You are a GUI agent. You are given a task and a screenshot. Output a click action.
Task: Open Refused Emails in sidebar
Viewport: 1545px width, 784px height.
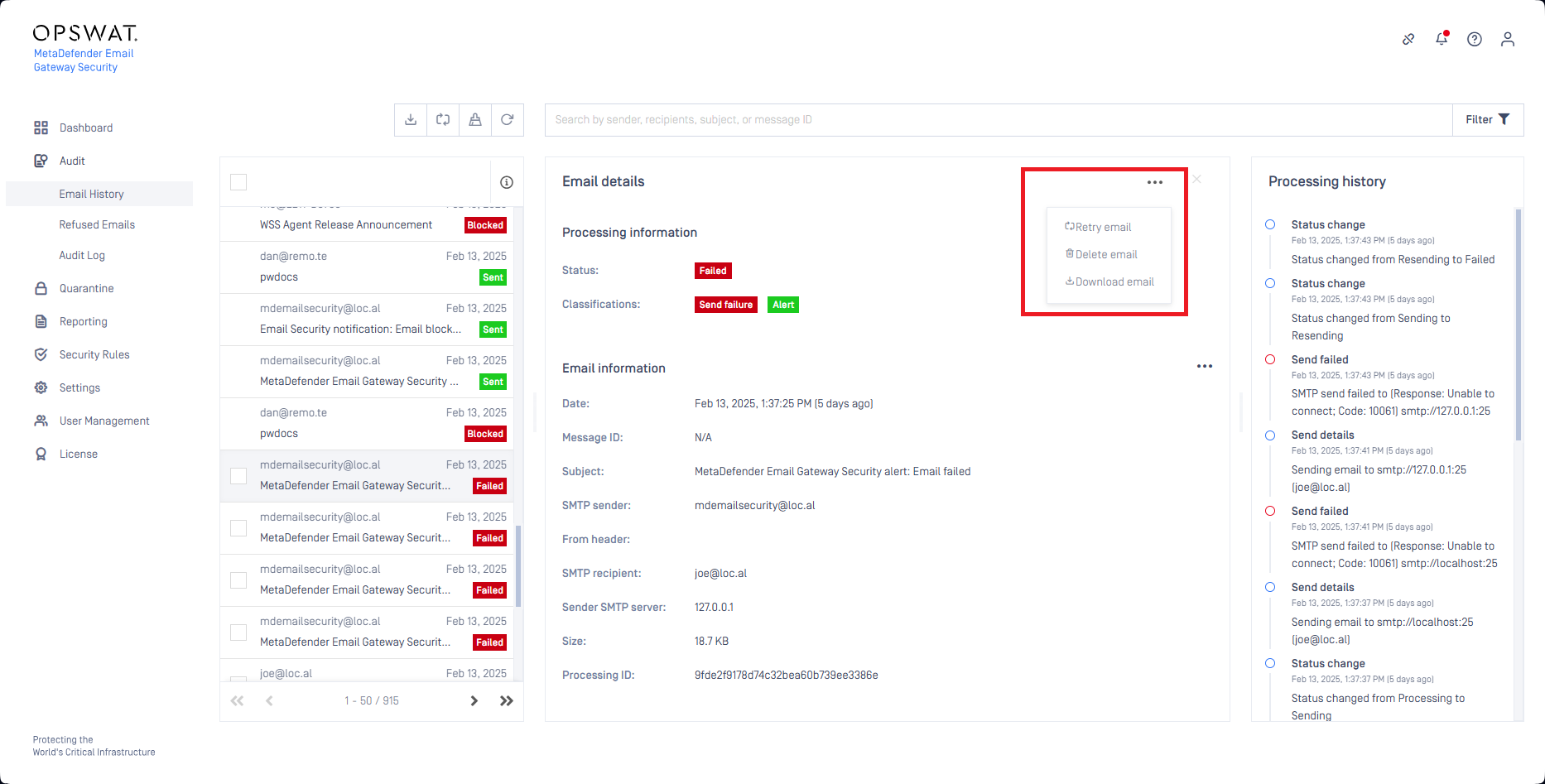[x=97, y=224]
